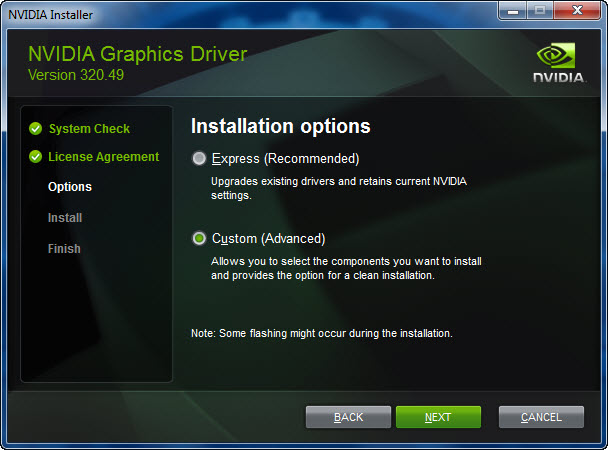
Task: Select the Finish step in sidebar
Action: point(64,249)
